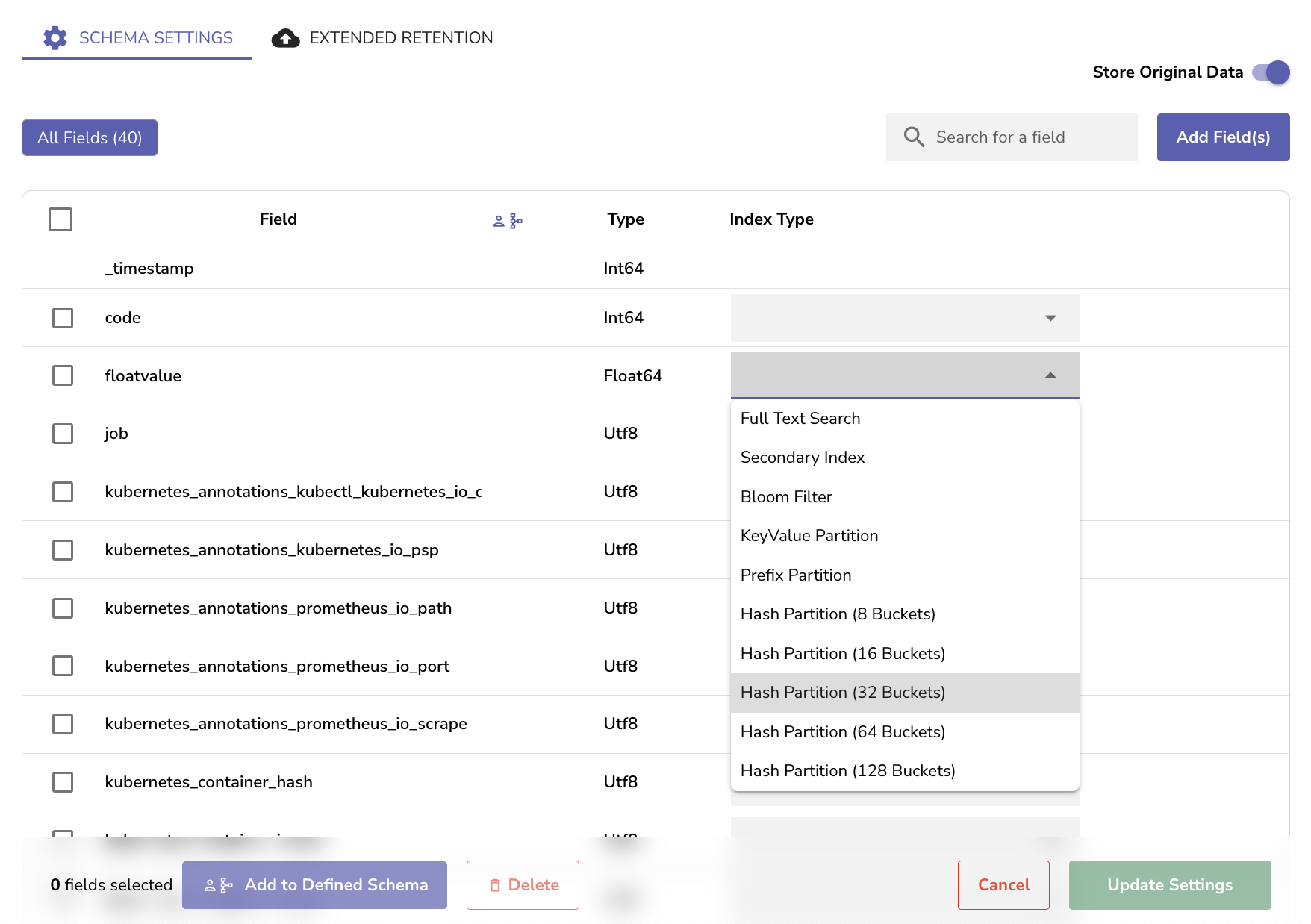Click the trash icon inside the Delete button

click(x=495, y=884)
